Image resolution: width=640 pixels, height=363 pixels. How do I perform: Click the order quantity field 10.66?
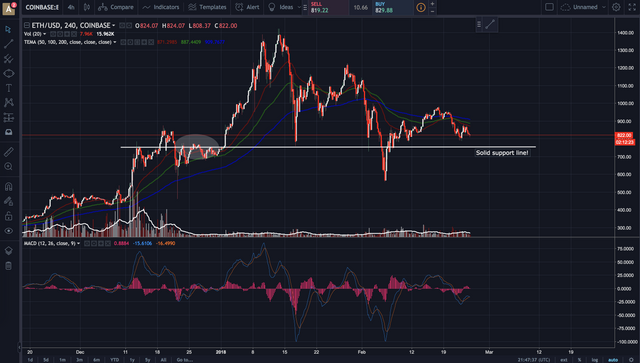coord(361,7)
